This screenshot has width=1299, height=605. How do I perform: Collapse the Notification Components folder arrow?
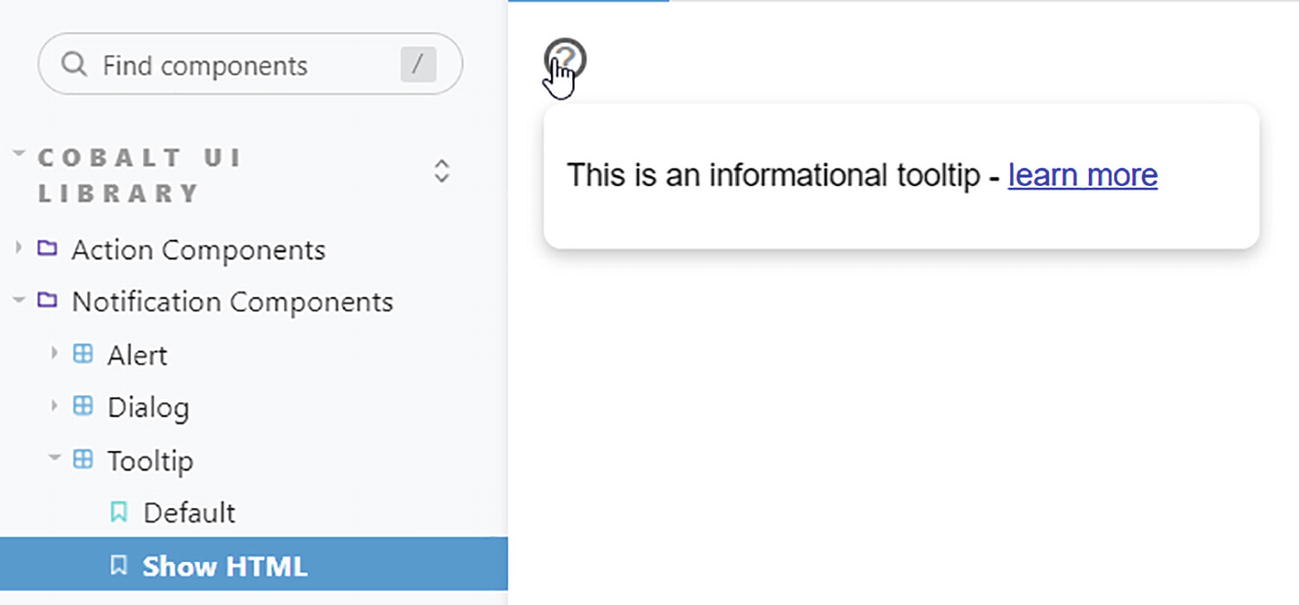pos(18,300)
